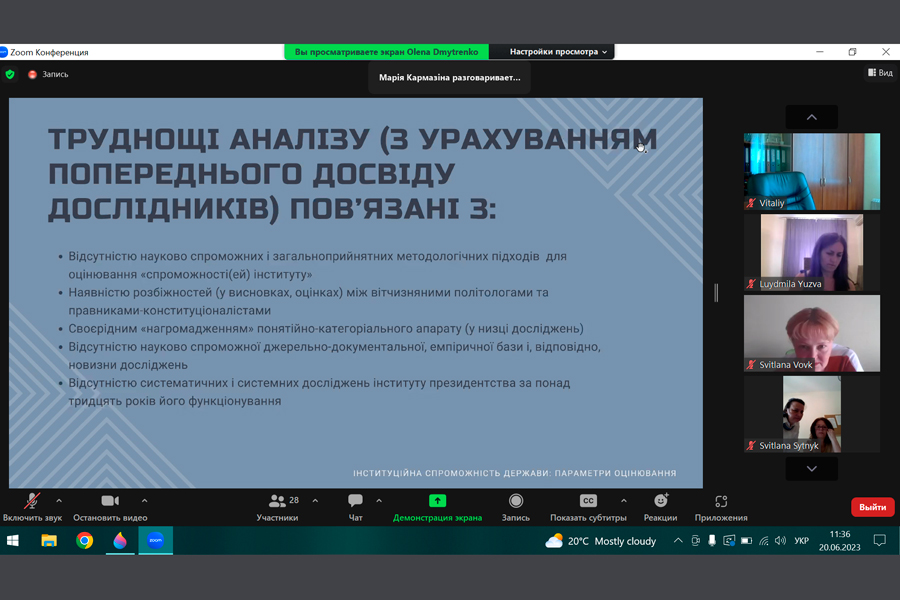Click Марія Кармазіна разговаривает speaker label
The width and height of the screenshot is (900, 600).
(449, 78)
